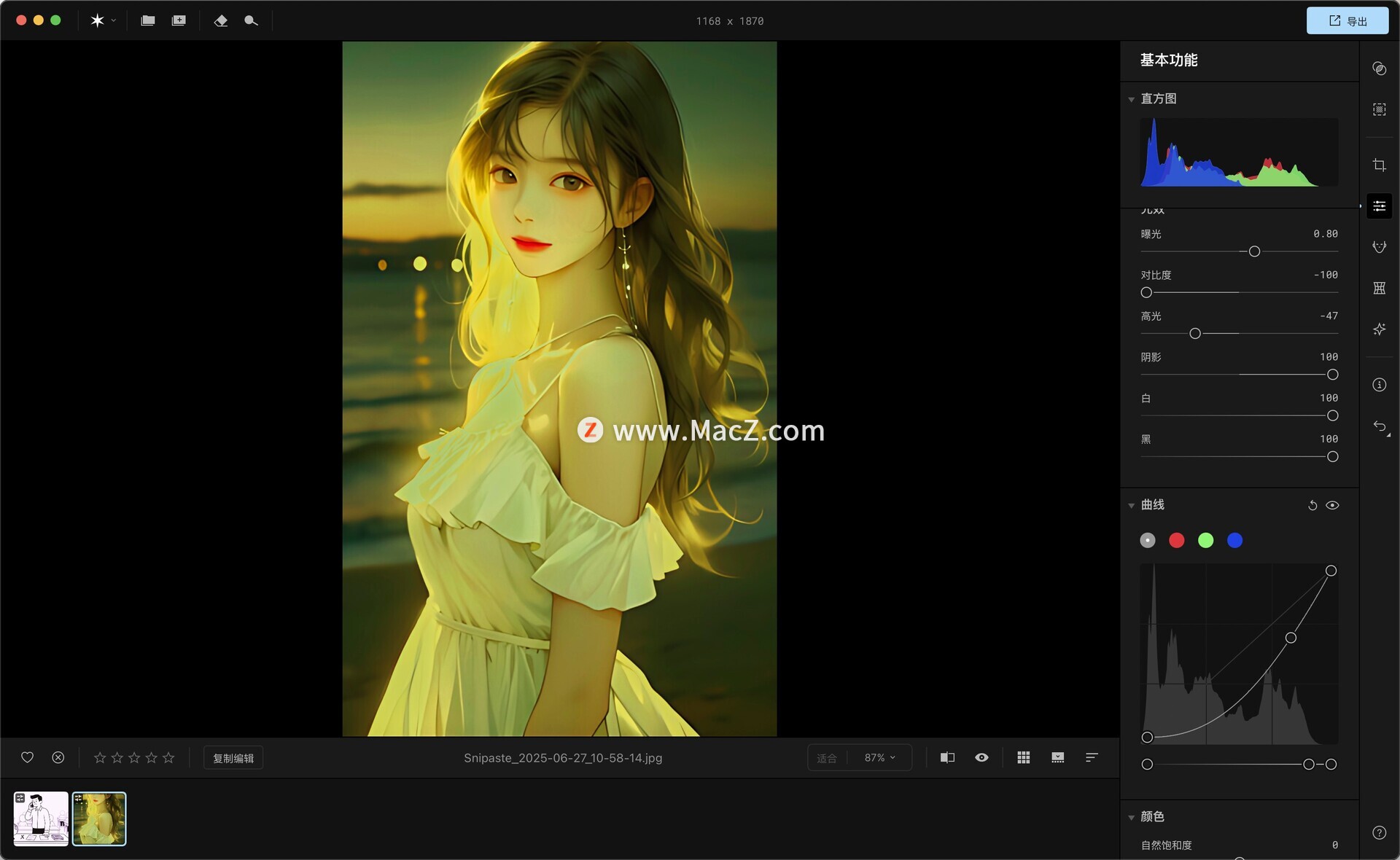The width and height of the screenshot is (1400, 860).
Task: Click the 导出 export button
Action: [1347, 20]
